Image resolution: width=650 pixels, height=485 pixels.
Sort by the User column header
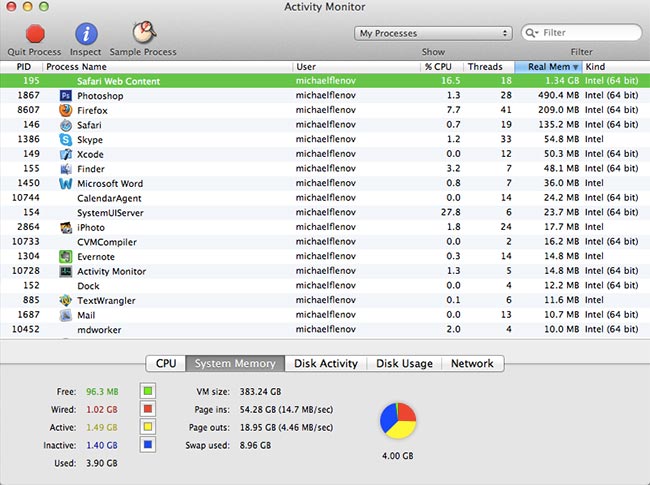click(x=357, y=67)
